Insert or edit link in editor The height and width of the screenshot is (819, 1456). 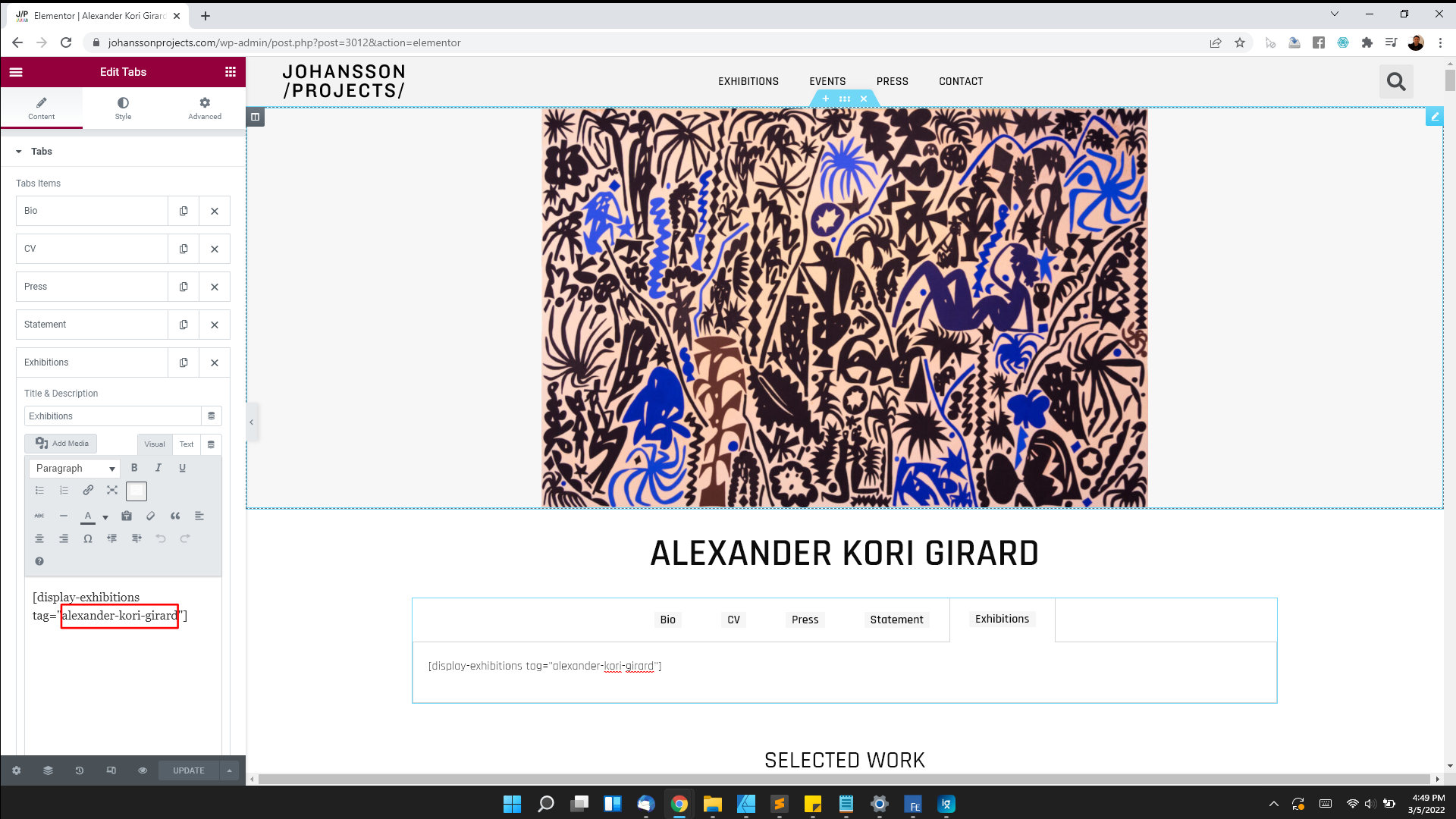tap(88, 491)
